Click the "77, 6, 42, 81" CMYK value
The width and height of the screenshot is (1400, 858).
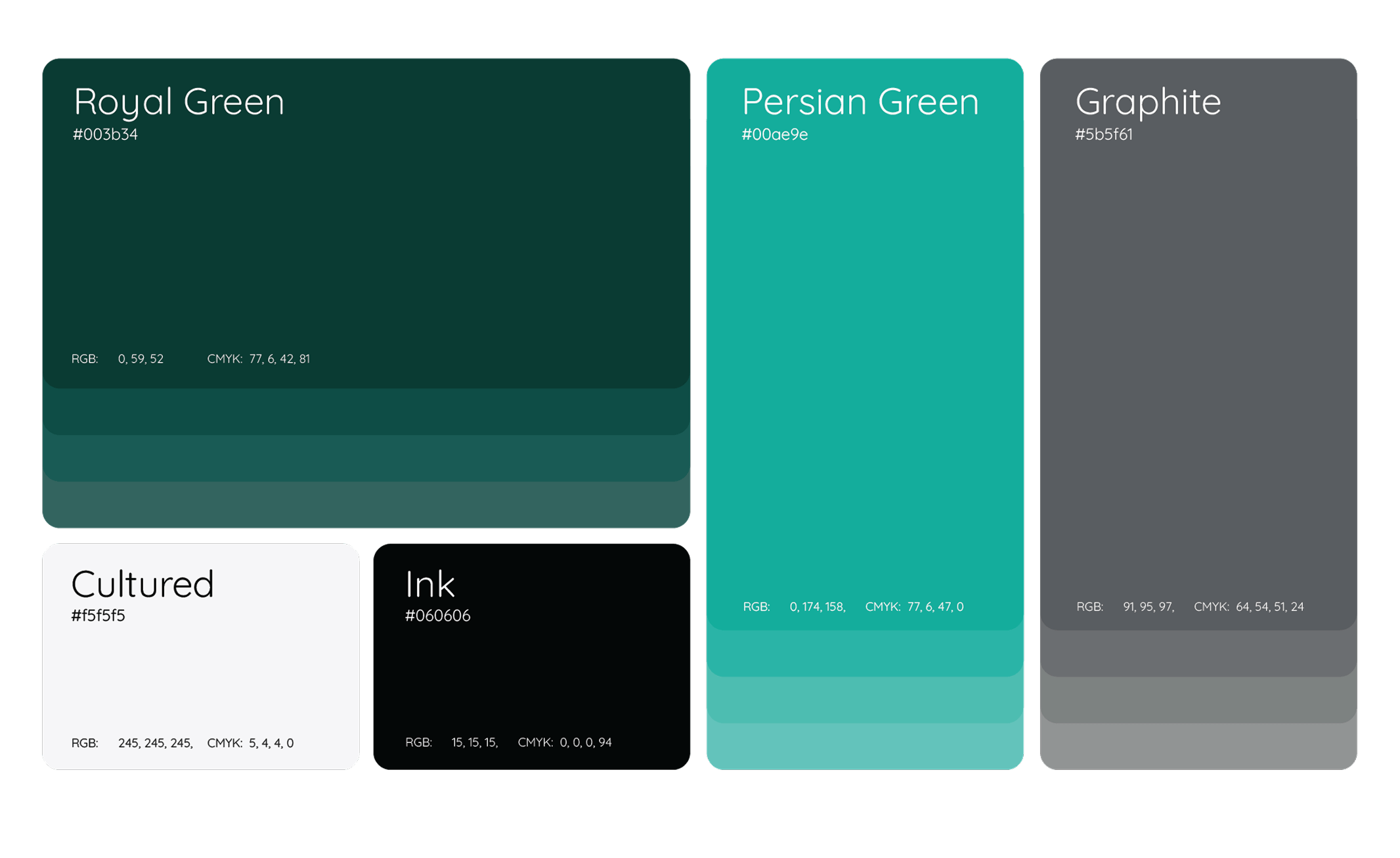(x=279, y=359)
